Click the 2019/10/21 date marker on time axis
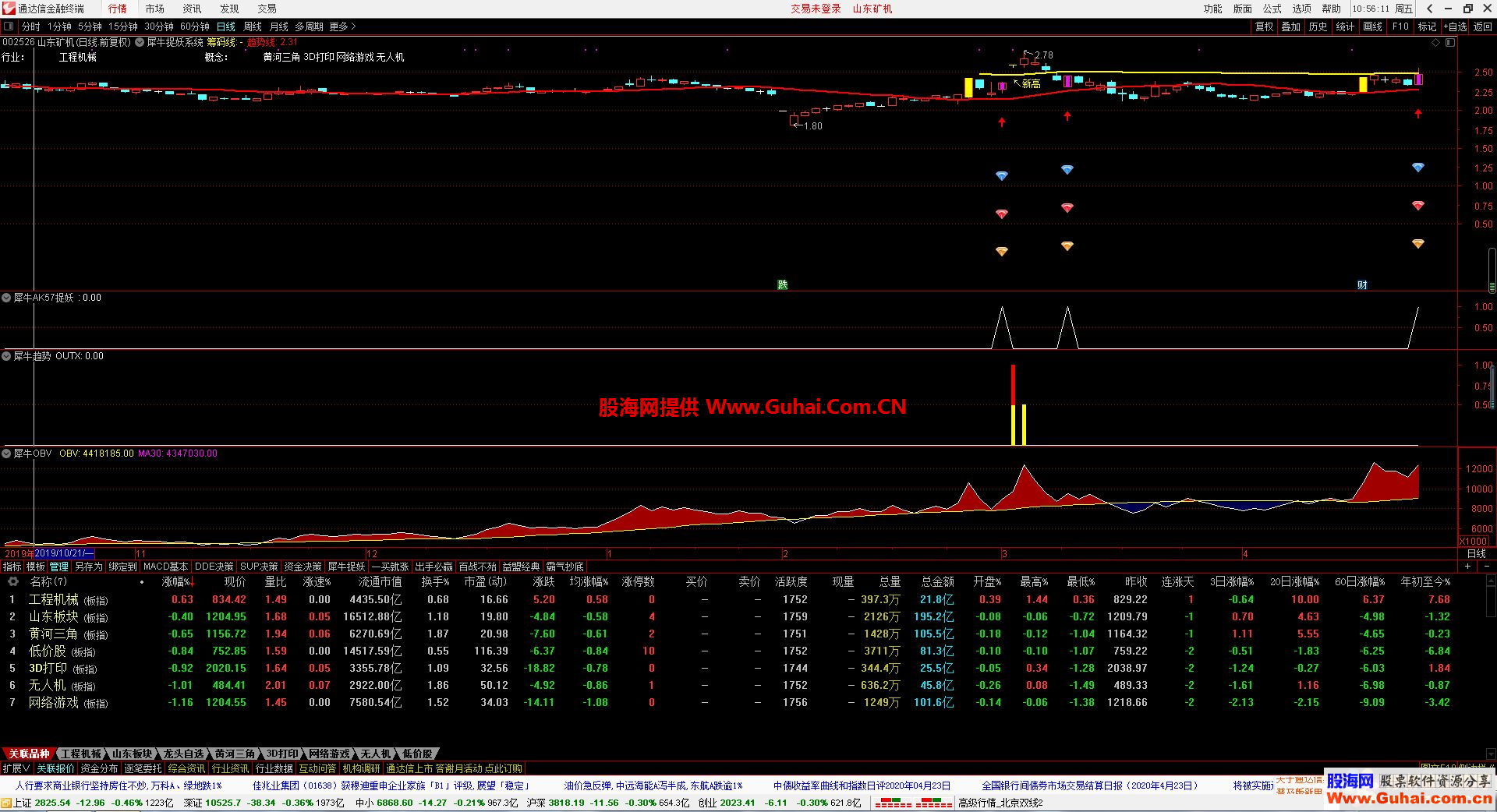1497x812 pixels. pos(64,553)
